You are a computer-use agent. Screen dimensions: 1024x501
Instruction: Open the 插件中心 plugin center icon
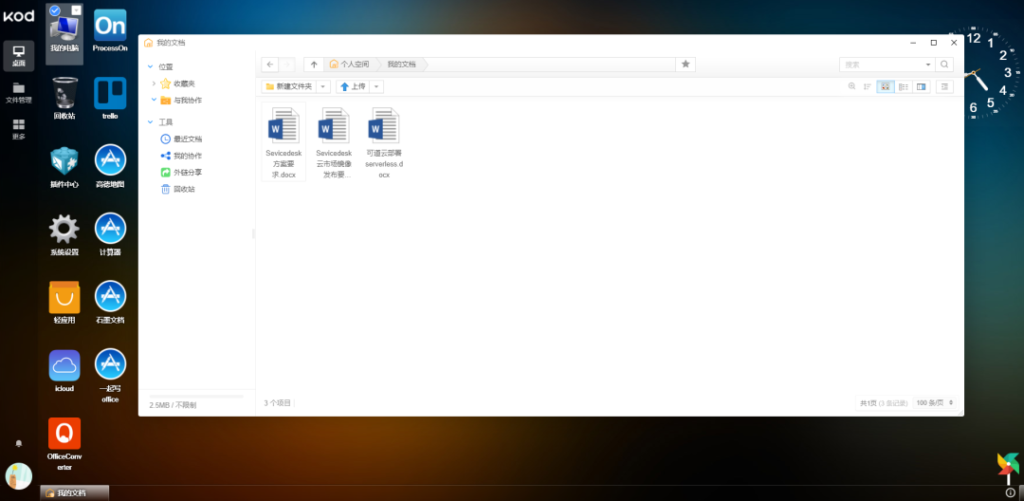64,167
